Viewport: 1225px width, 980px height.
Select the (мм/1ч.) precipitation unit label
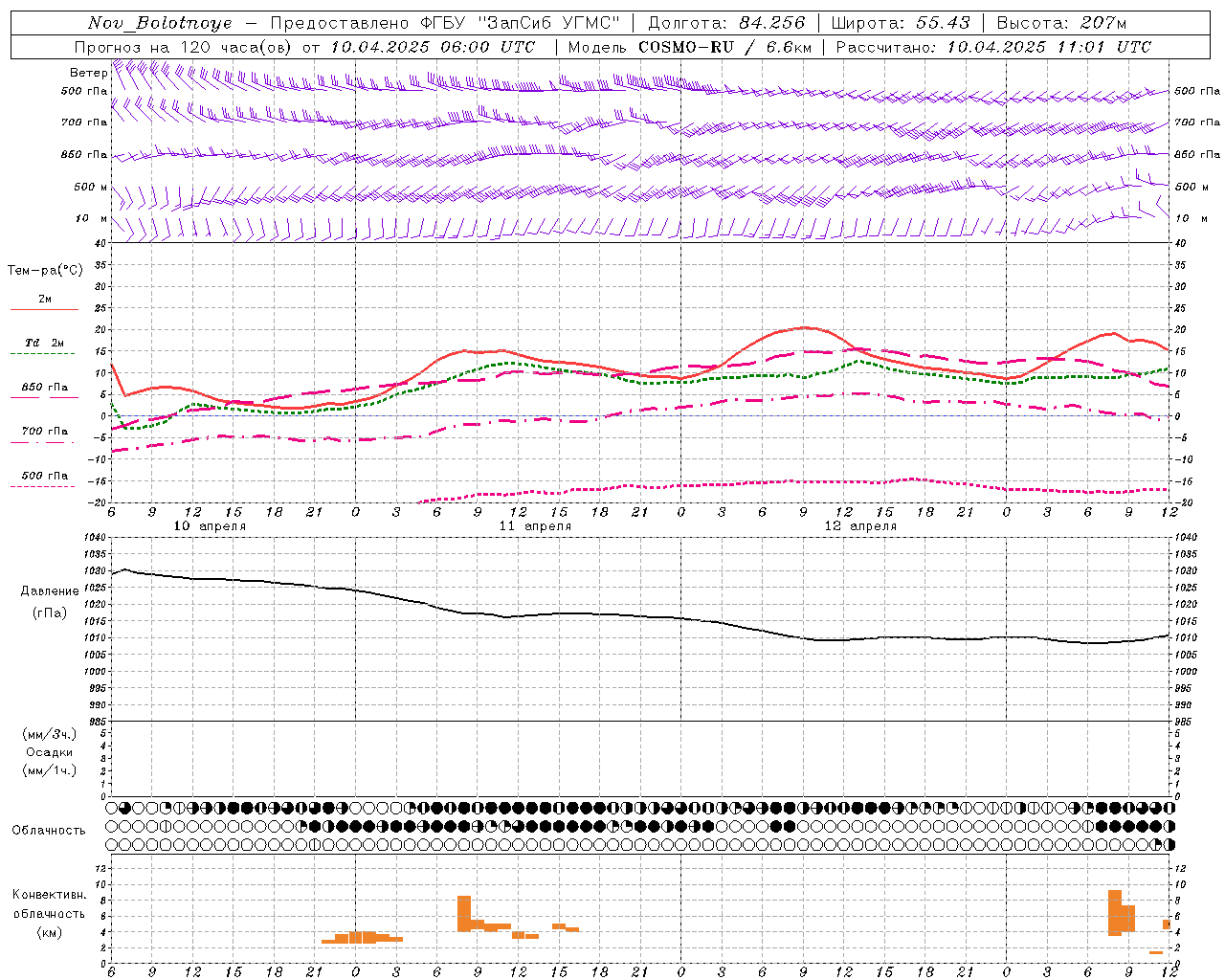[x=50, y=770]
